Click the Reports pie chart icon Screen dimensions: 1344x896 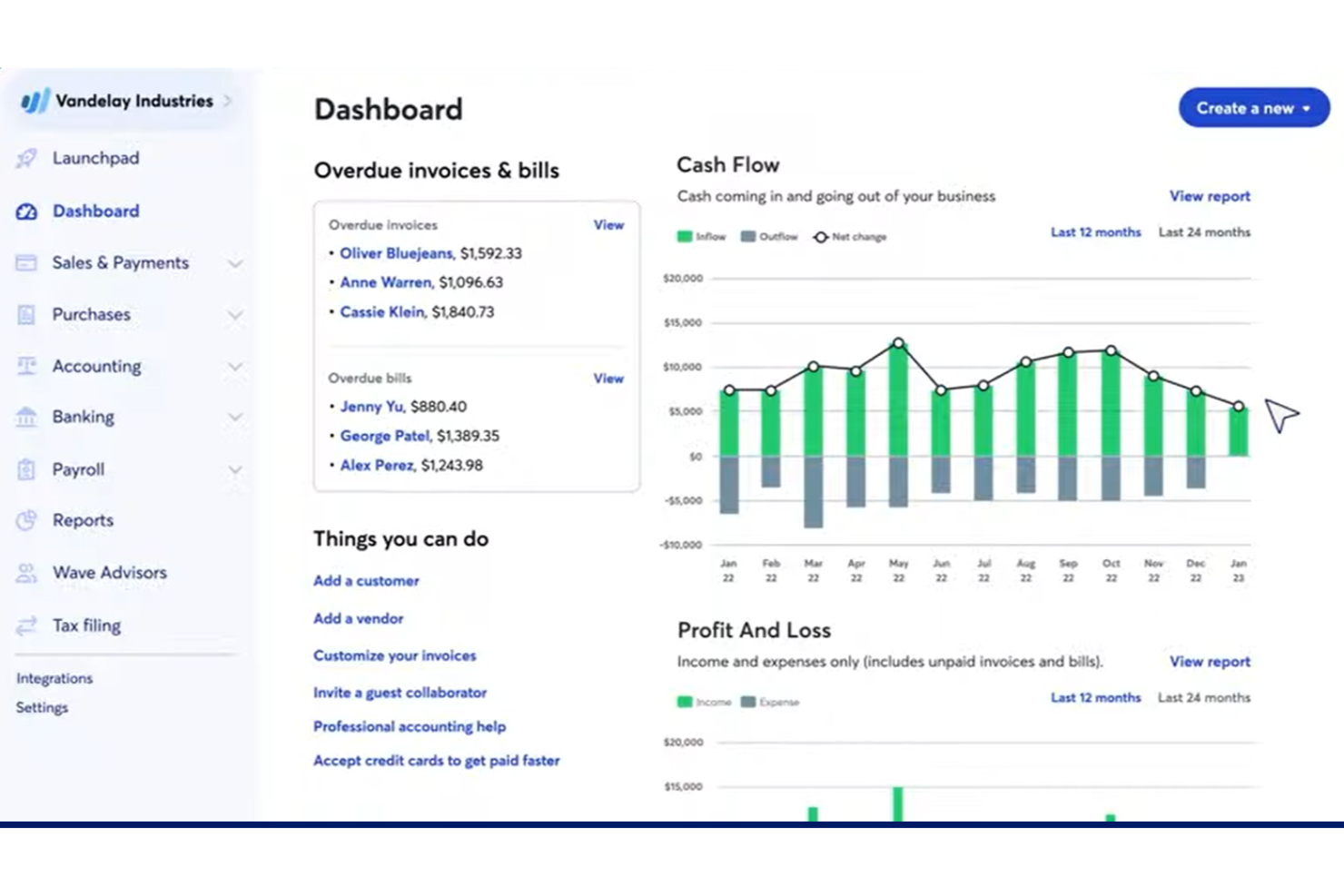pyautogui.click(x=26, y=520)
